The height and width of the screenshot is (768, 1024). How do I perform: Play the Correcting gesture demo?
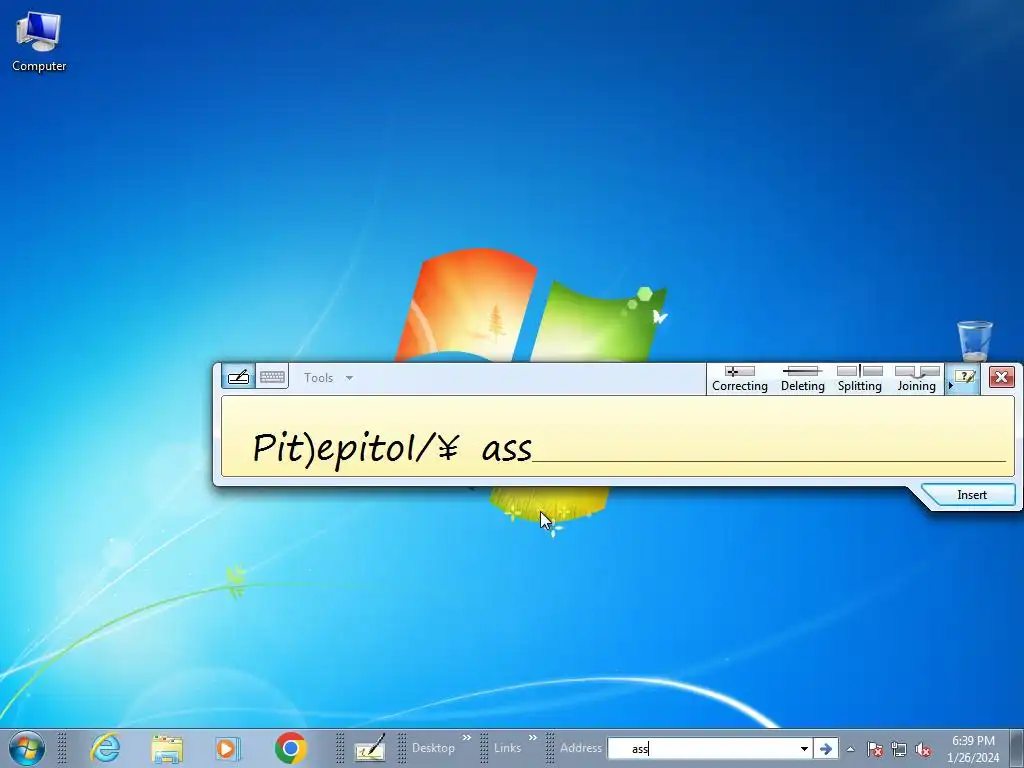pos(739,379)
